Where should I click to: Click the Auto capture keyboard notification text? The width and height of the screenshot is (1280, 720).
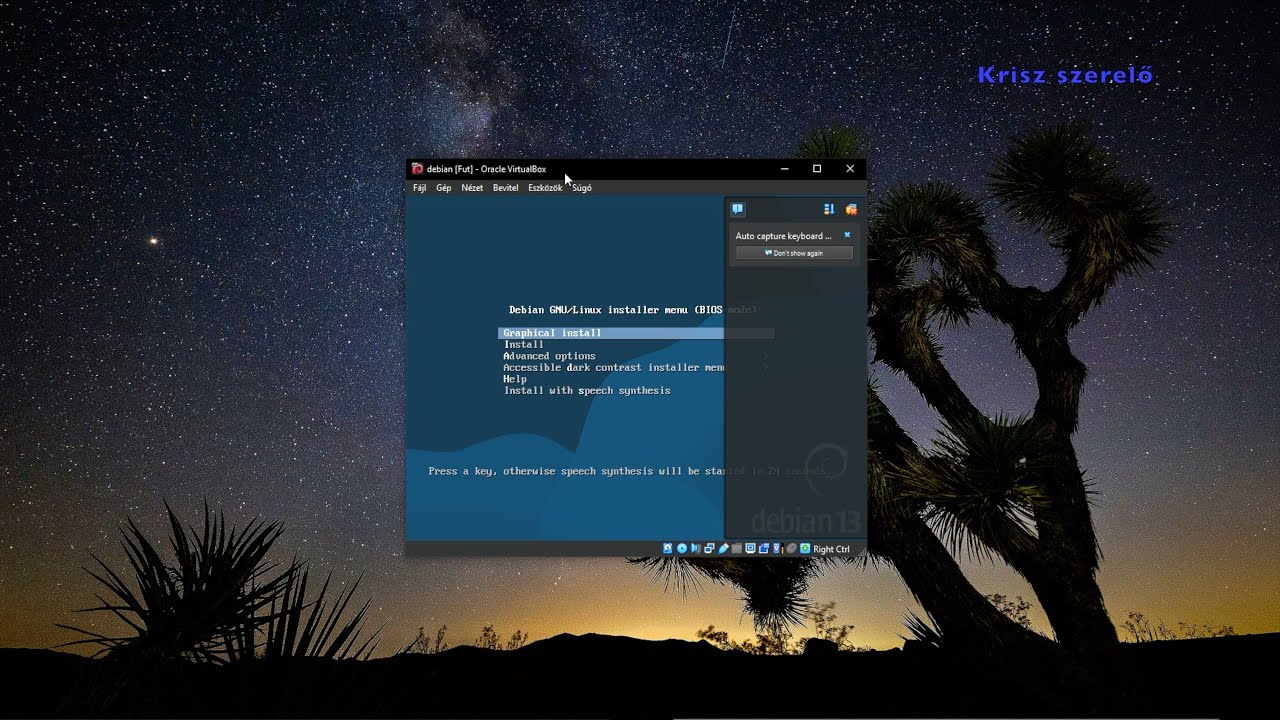click(x=783, y=236)
